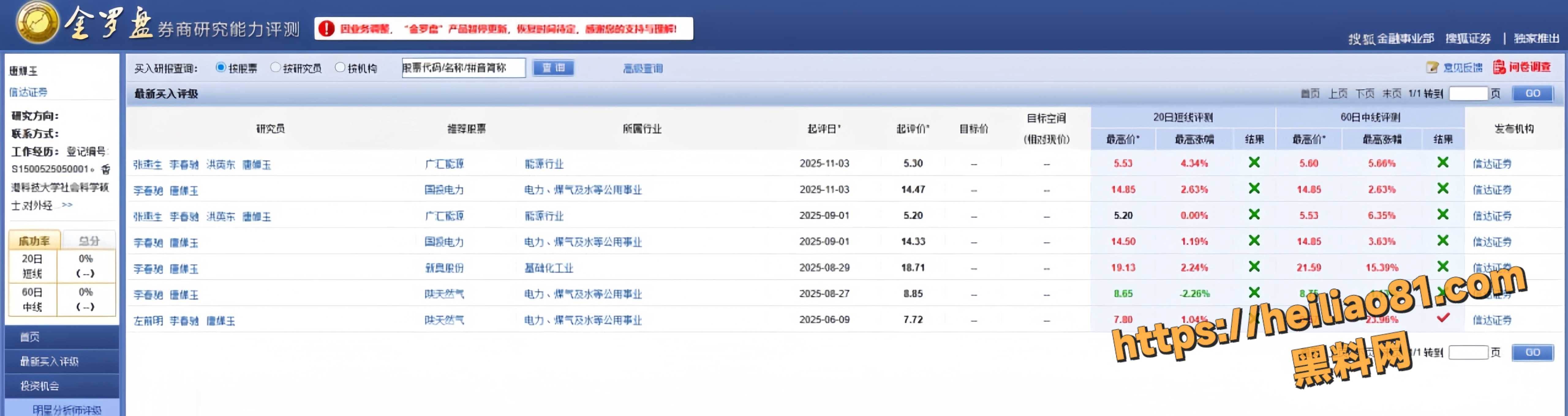Click the page number input in the top pagination

[1468, 94]
